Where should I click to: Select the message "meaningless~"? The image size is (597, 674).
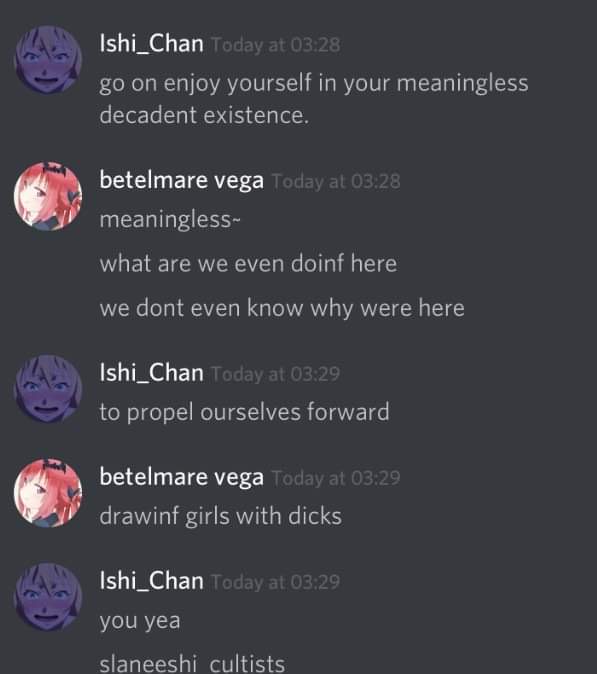pyautogui.click(x=170, y=219)
